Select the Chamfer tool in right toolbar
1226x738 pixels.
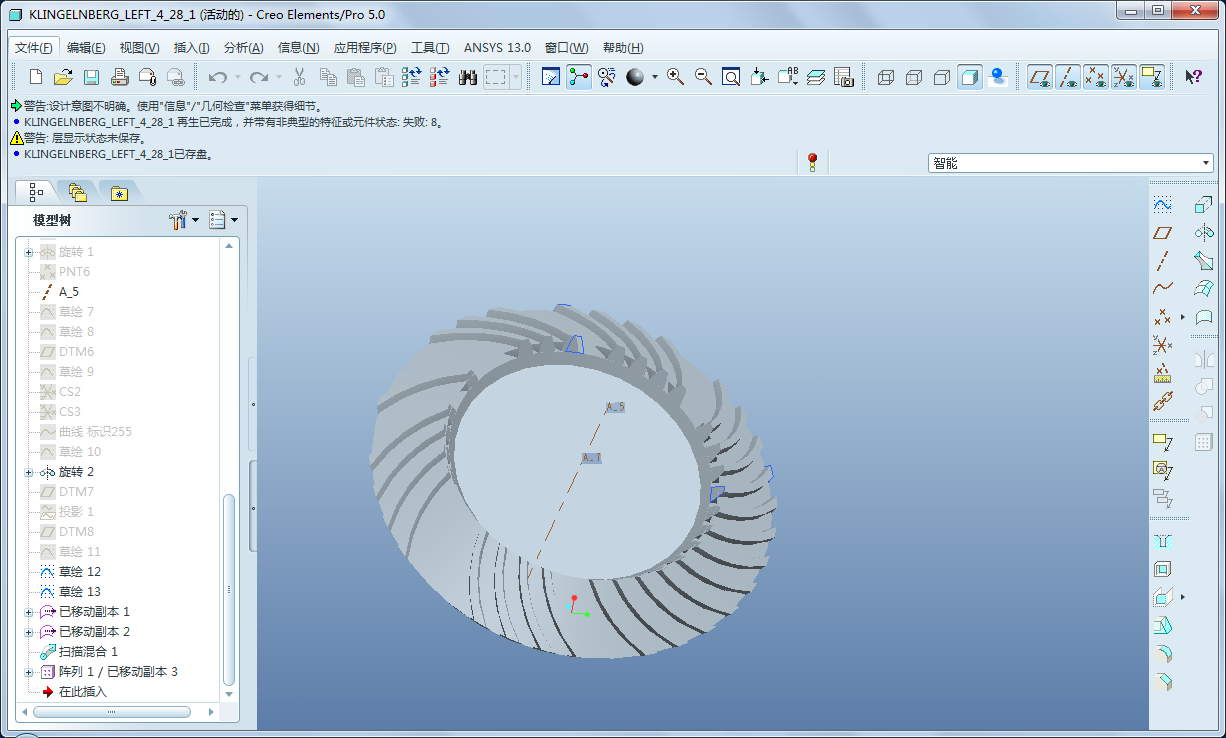(x=1162, y=682)
